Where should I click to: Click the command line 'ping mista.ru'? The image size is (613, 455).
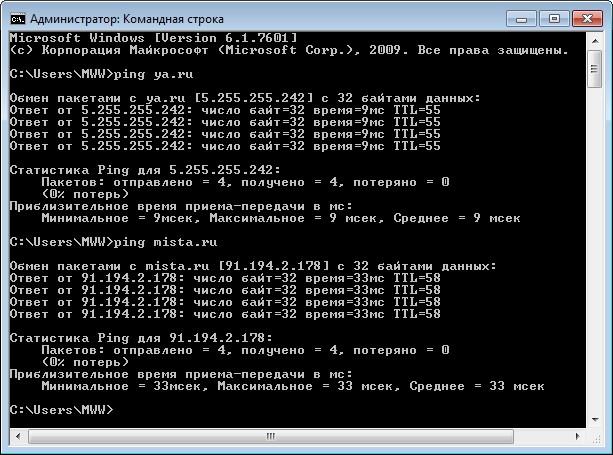pos(113,242)
